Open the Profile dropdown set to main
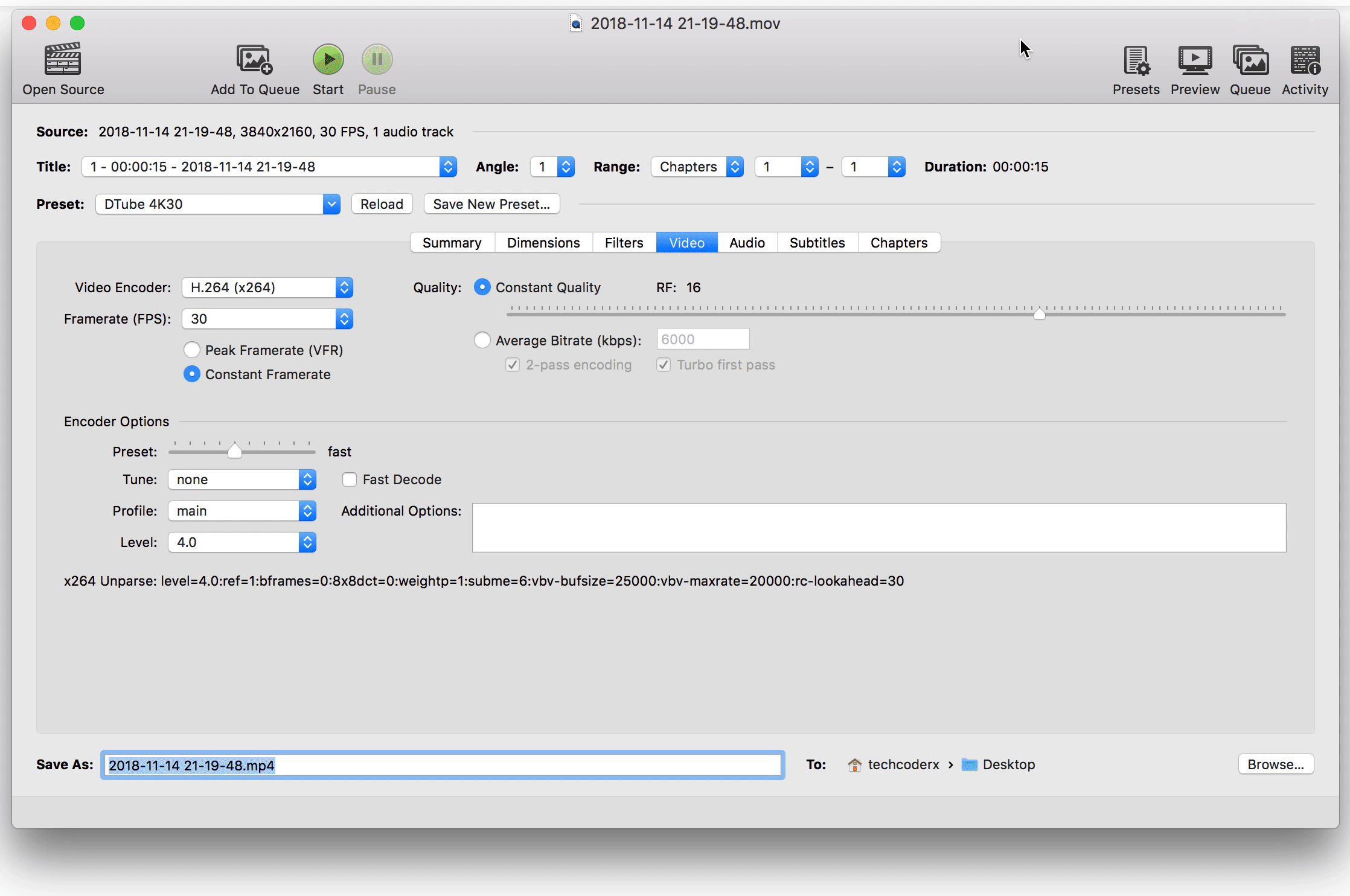1350x896 pixels. point(242,511)
